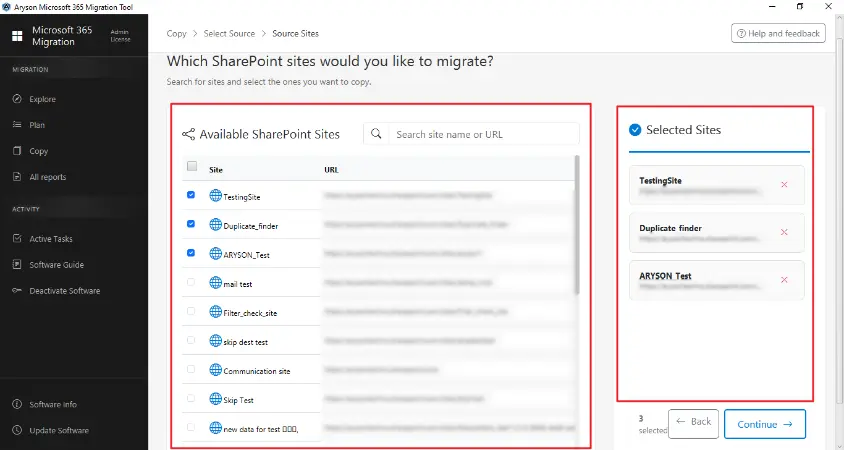Click the All reports document icon
Viewport: 844px width, 450px height.
pyautogui.click(x=17, y=177)
